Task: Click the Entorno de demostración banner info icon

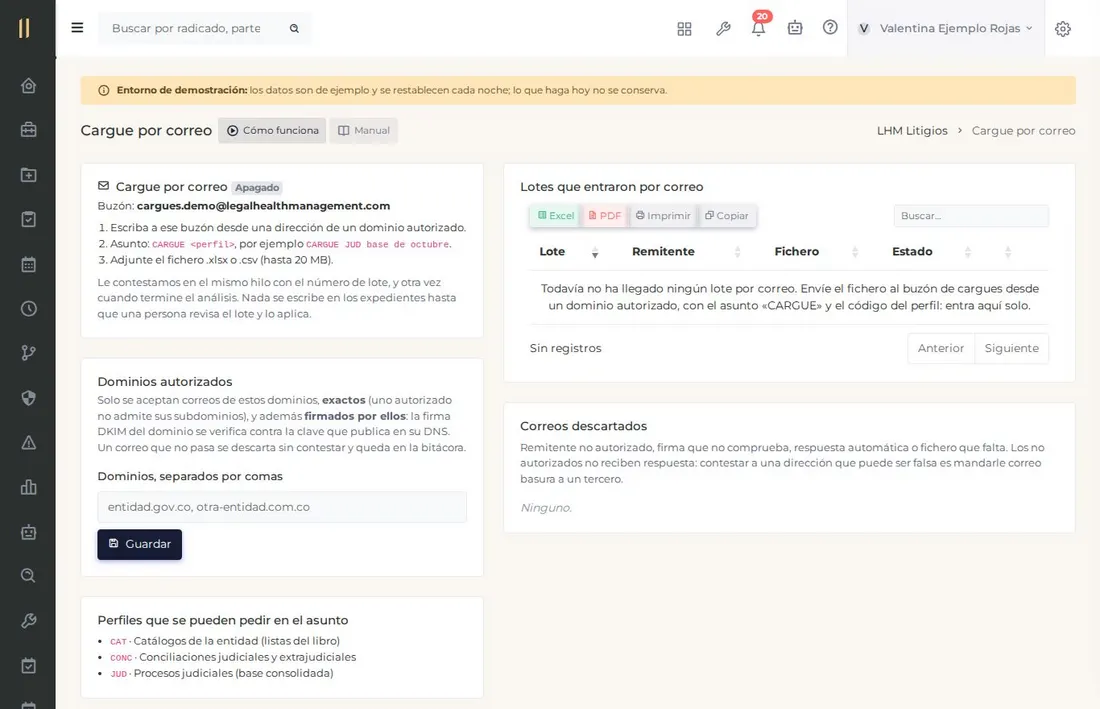Action: [x=104, y=90]
